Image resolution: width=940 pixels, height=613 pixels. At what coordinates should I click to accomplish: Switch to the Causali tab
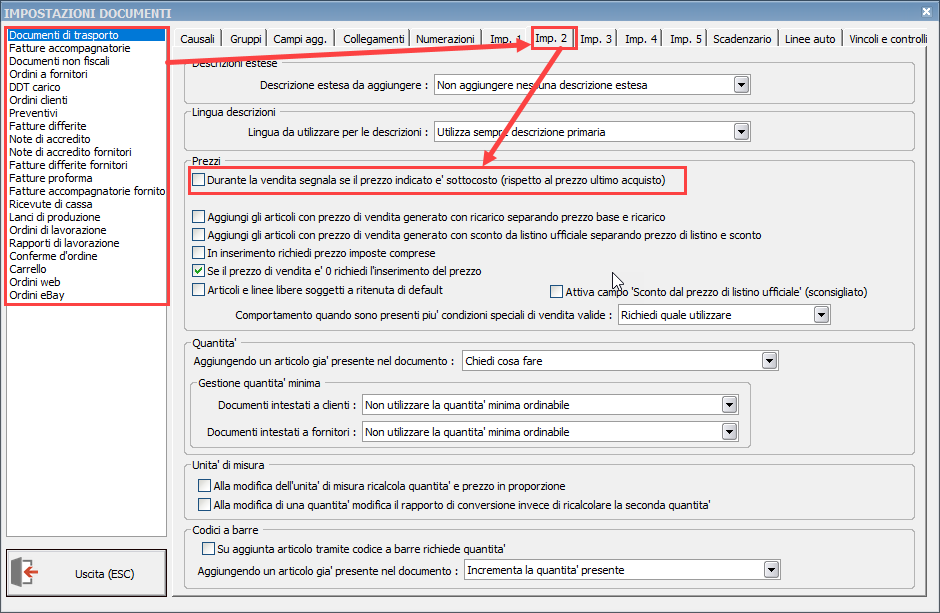(x=197, y=39)
